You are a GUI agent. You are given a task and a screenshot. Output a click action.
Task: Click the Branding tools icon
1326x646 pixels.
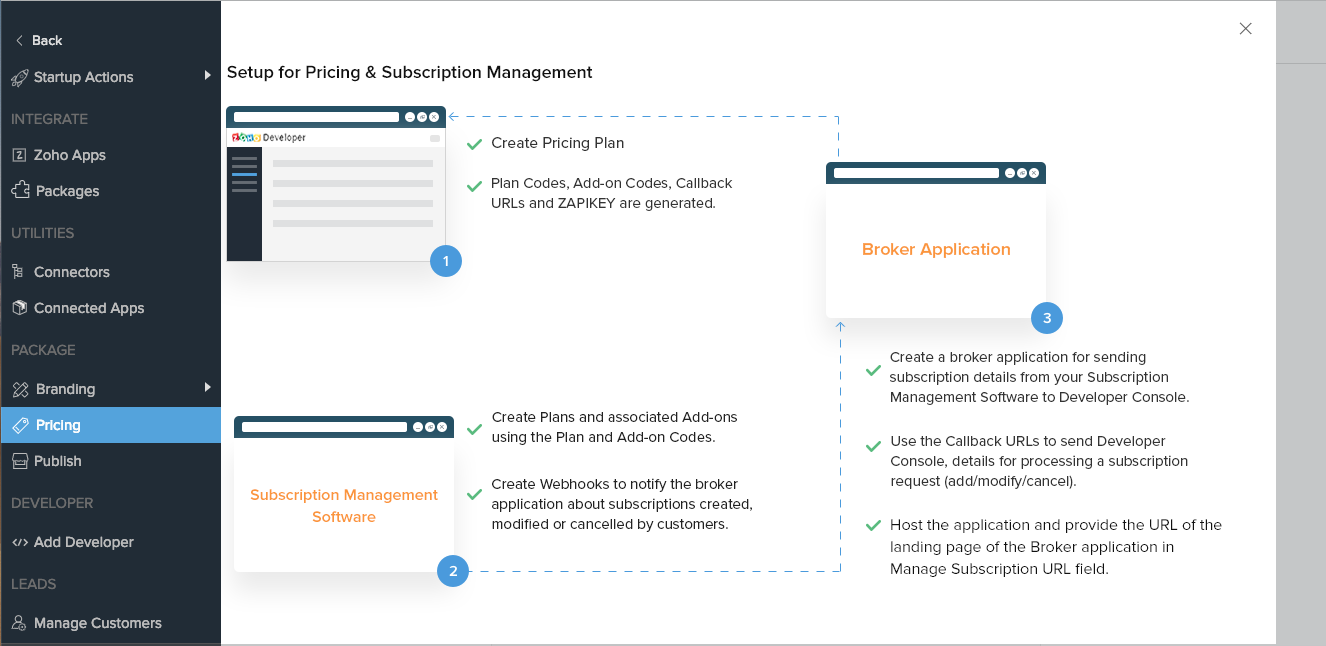click(x=20, y=389)
